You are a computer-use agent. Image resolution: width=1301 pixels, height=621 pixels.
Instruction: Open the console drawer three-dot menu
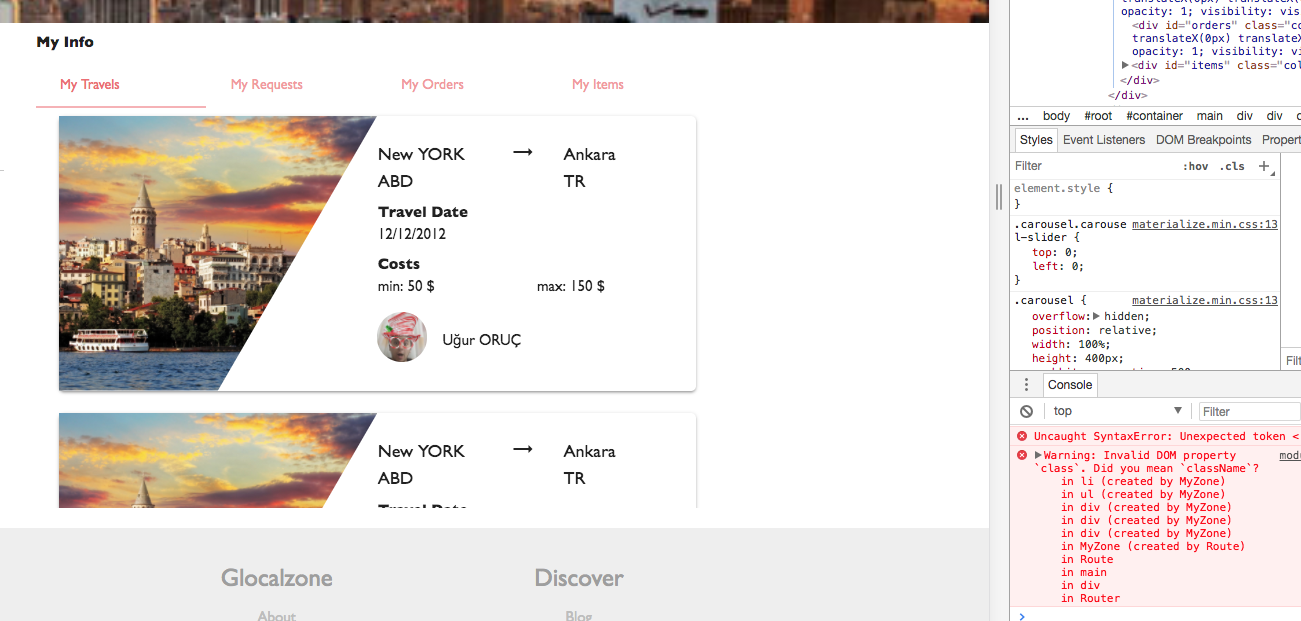(x=1026, y=384)
